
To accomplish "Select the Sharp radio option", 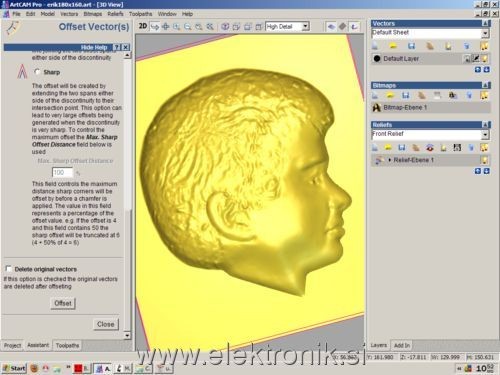I will pos(37,72).
